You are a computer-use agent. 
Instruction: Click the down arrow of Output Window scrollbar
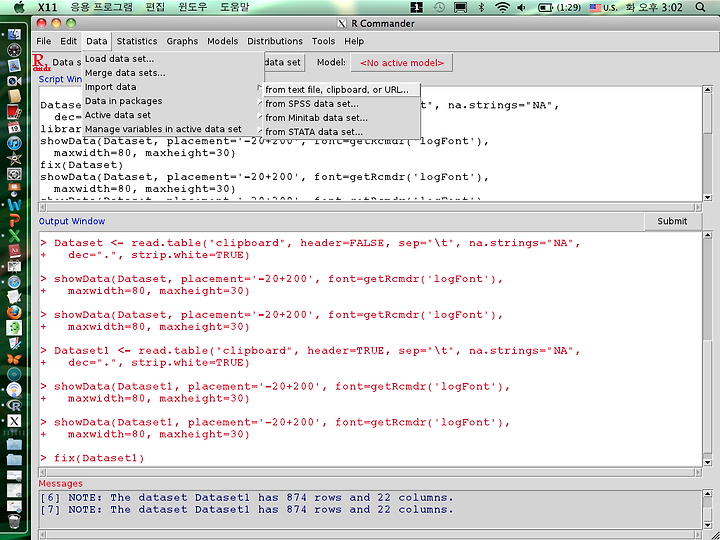pyautogui.click(x=707, y=463)
